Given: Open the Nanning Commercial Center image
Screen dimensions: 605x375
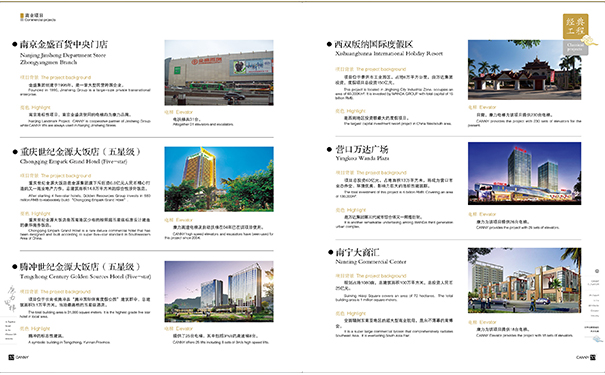Looking at the screenshot, I should (524, 280).
